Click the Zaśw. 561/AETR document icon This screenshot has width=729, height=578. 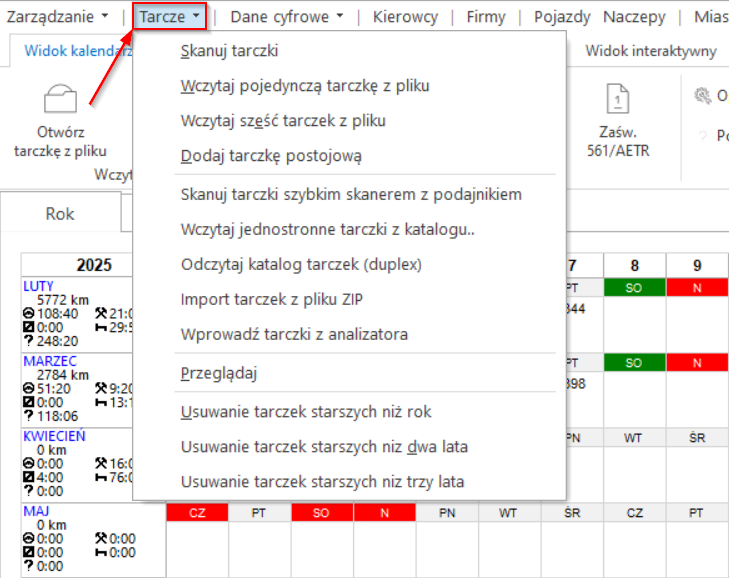pos(617,98)
